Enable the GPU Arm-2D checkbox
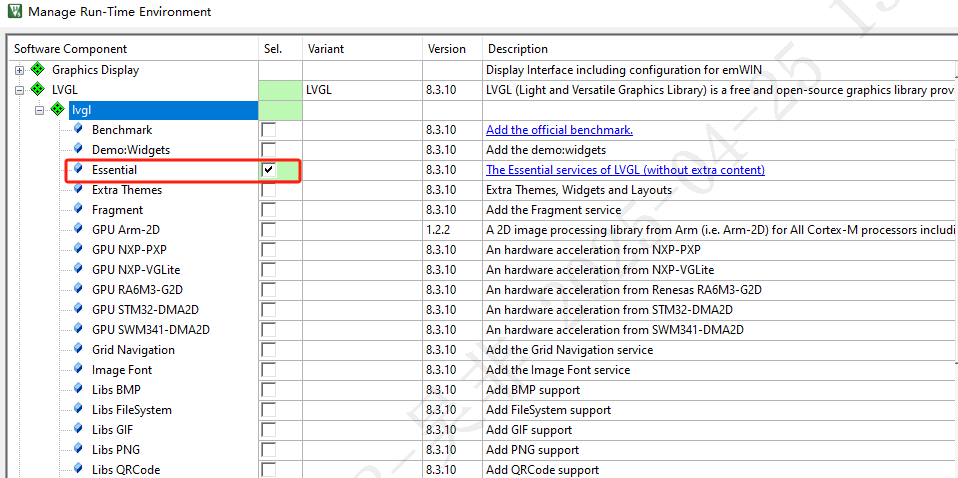The width and height of the screenshot is (958, 478). [268, 230]
